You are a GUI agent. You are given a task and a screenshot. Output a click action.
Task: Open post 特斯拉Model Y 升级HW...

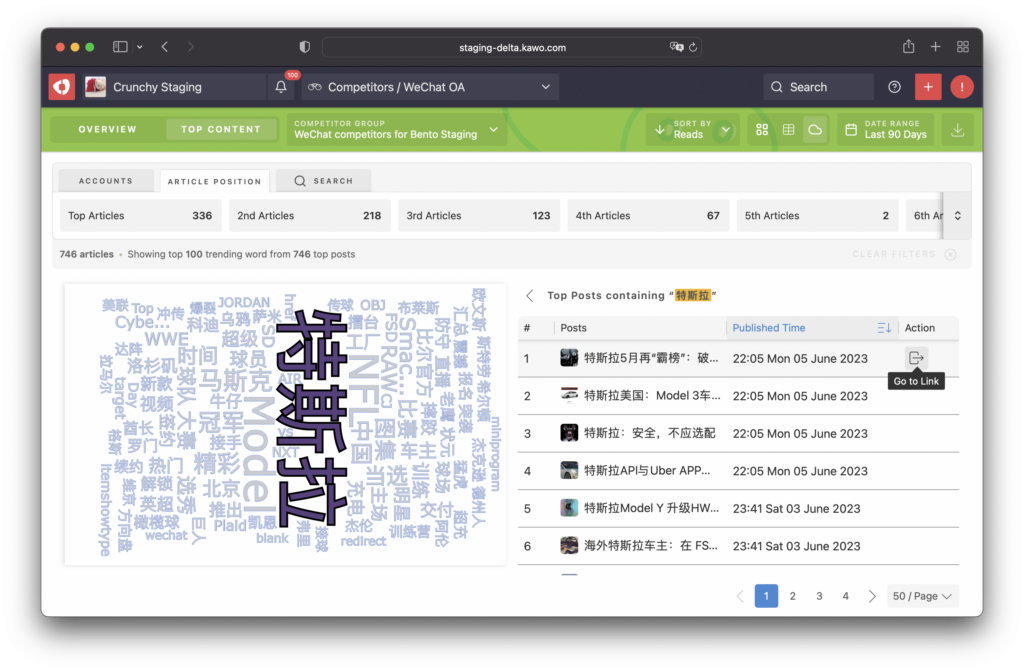[x=651, y=508]
